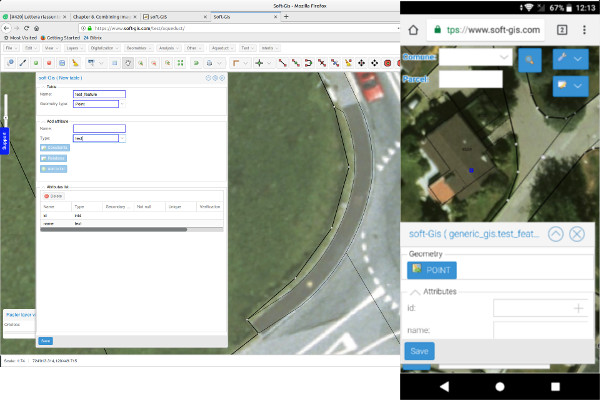Click the save disk toolbar icon

(62, 63)
